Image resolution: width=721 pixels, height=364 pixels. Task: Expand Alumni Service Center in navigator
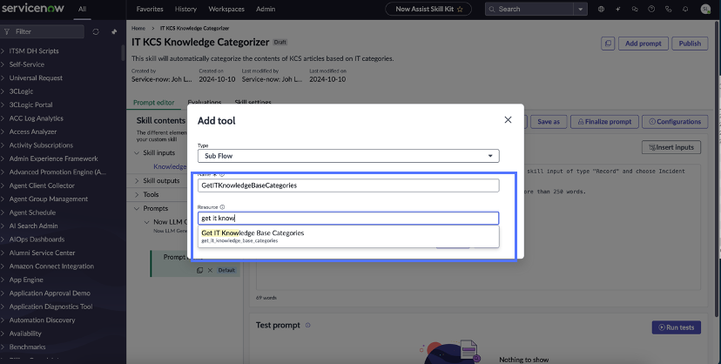(42, 253)
